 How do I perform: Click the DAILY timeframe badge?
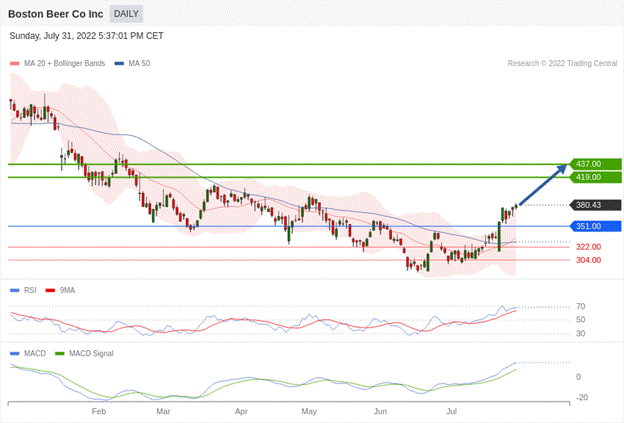point(126,14)
